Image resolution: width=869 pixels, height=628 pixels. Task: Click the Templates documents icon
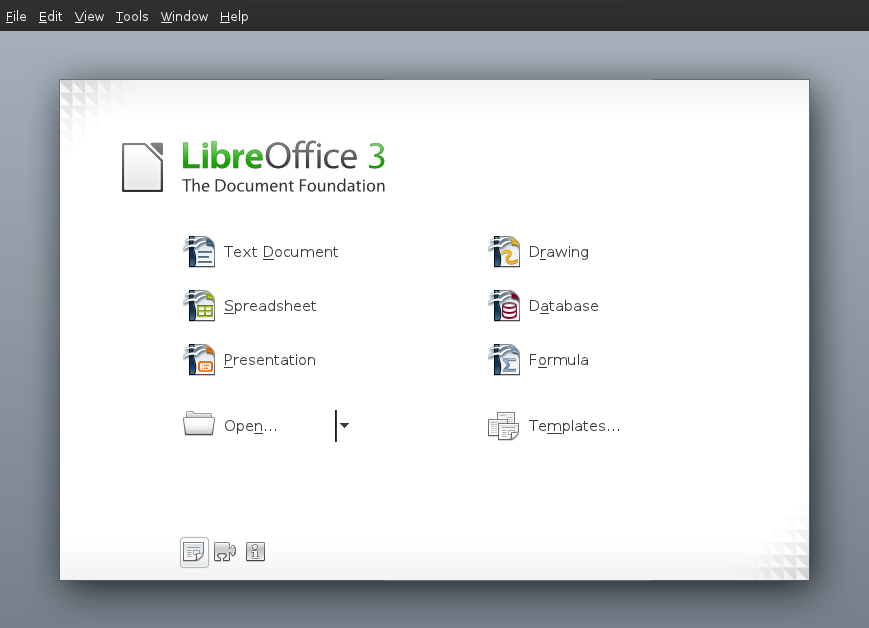503,426
